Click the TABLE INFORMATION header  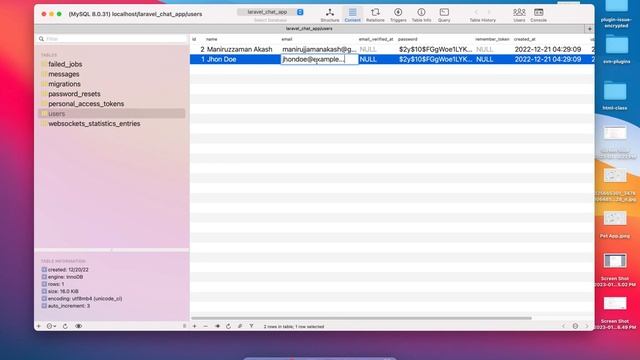[x=63, y=261]
